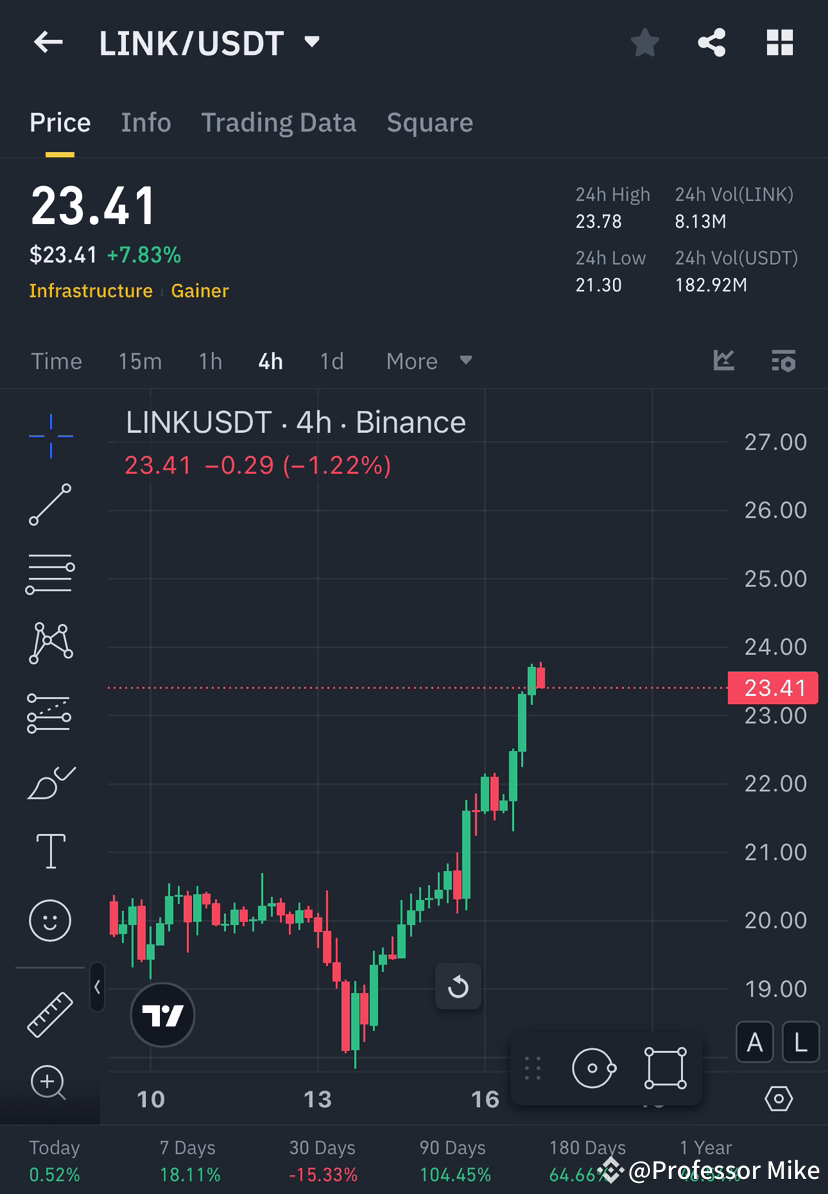The width and height of the screenshot is (828, 1194).
Task: Open the chart settings gear icon
Action: tap(779, 1098)
